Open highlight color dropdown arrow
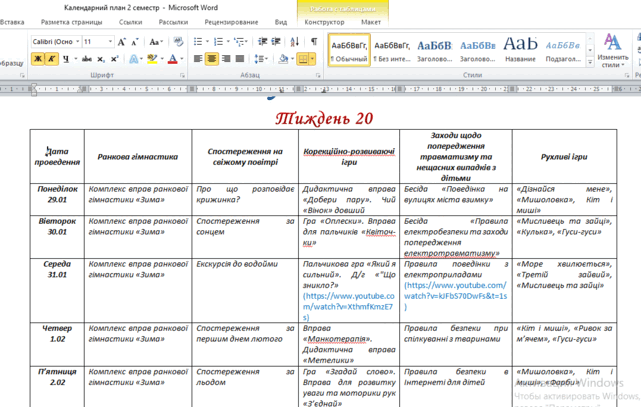 162,59
